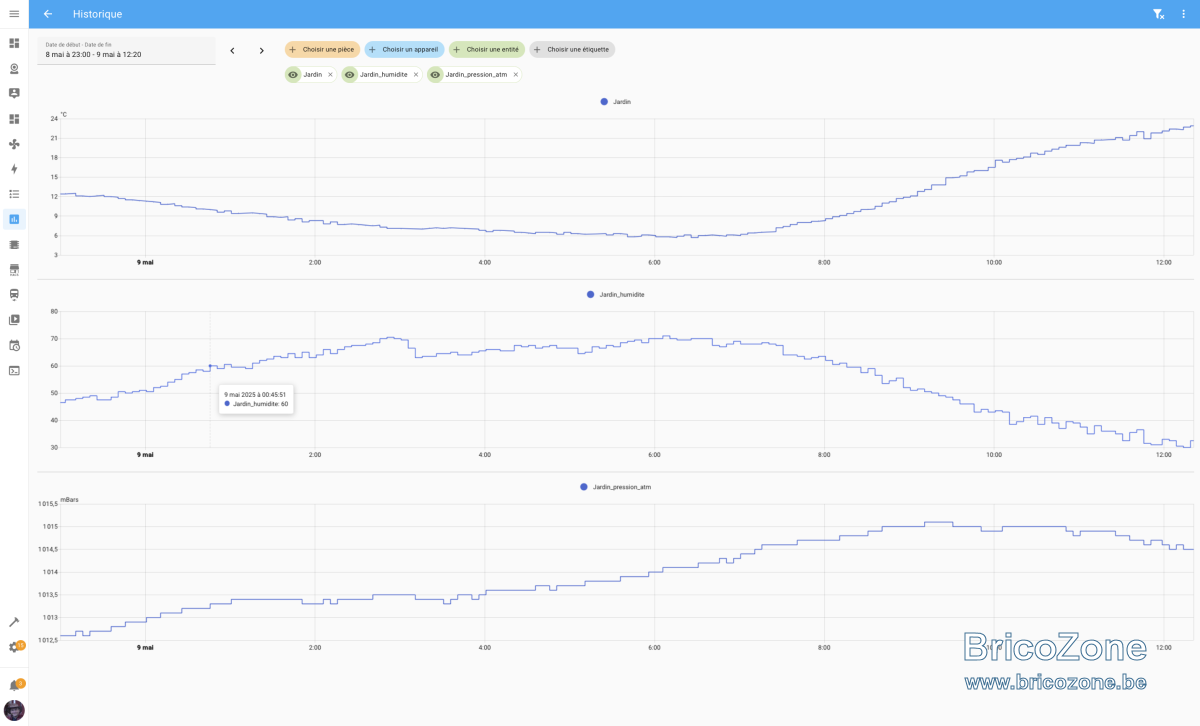This screenshot has width=1200, height=726.
Task: Open the notifications bell
Action: pyautogui.click(x=14, y=686)
